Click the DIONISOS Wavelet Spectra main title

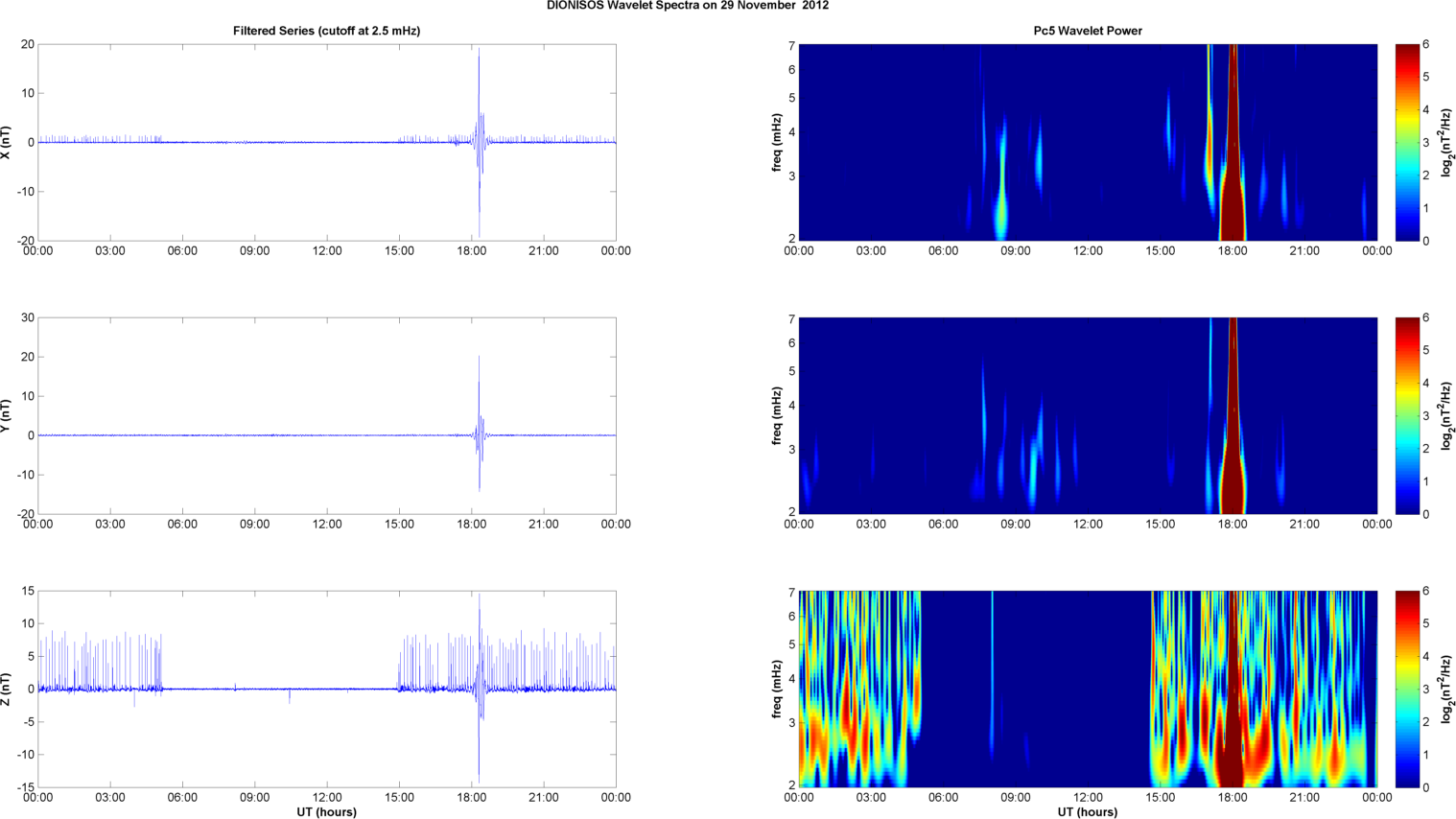[x=688, y=6]
